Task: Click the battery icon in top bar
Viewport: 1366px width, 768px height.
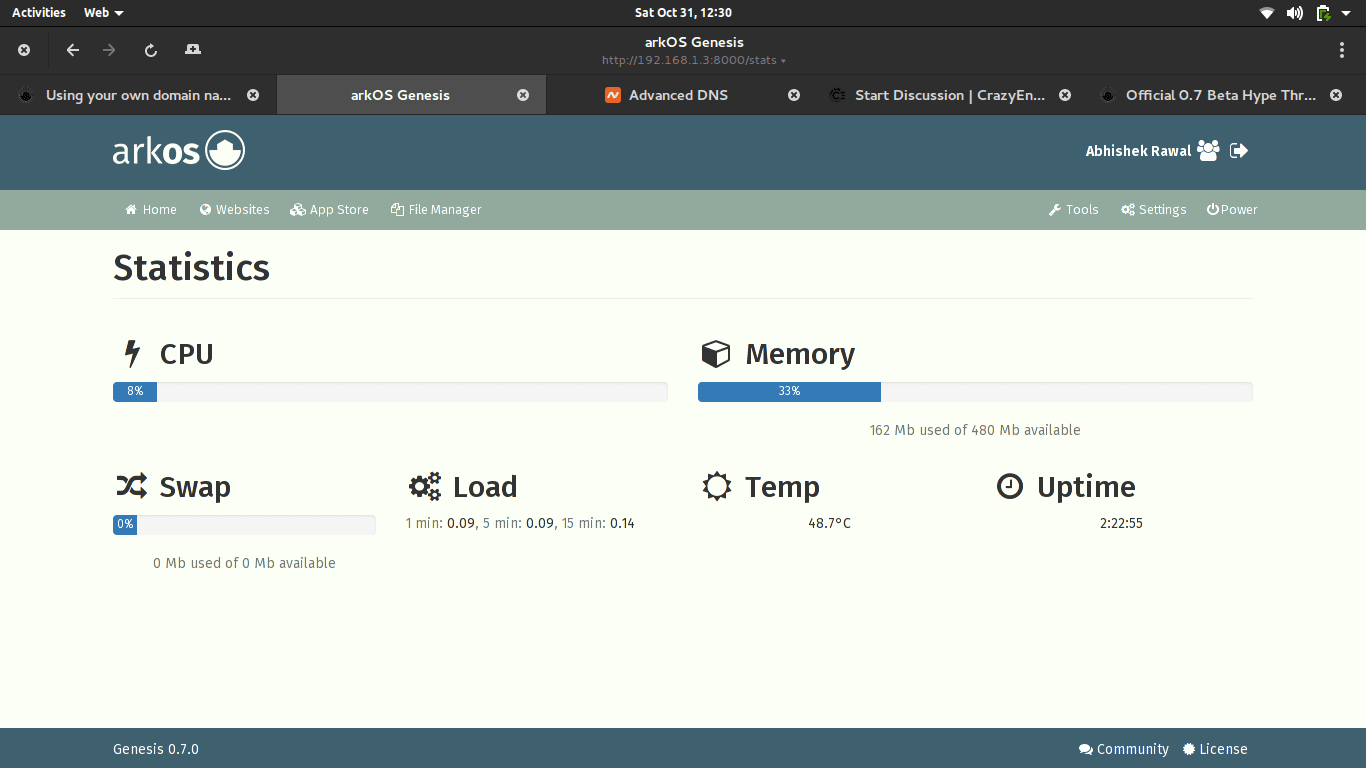Action: tap(1323, 13)
